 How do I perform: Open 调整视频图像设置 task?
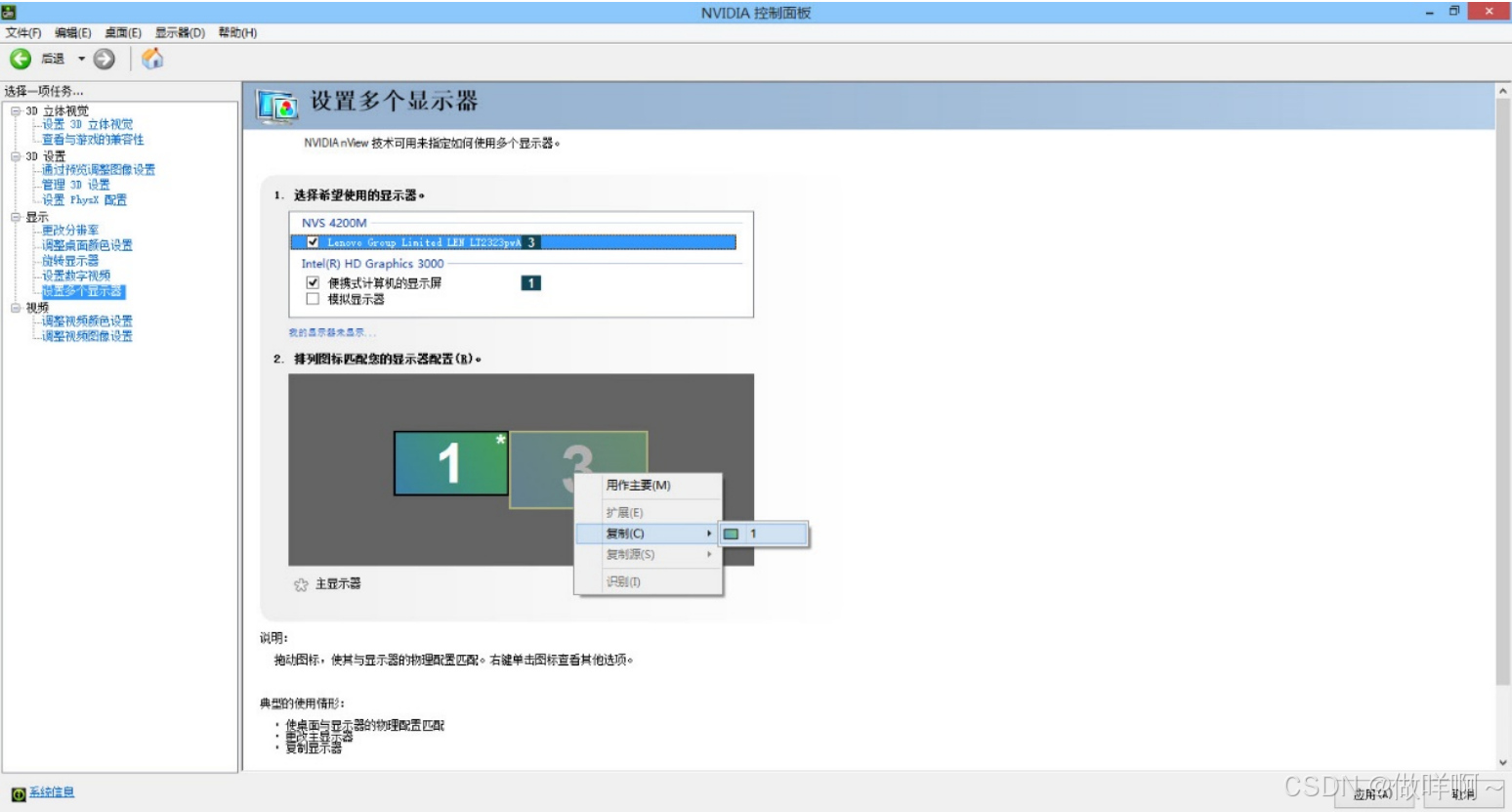pyautogui.click(x=87, y=336)
